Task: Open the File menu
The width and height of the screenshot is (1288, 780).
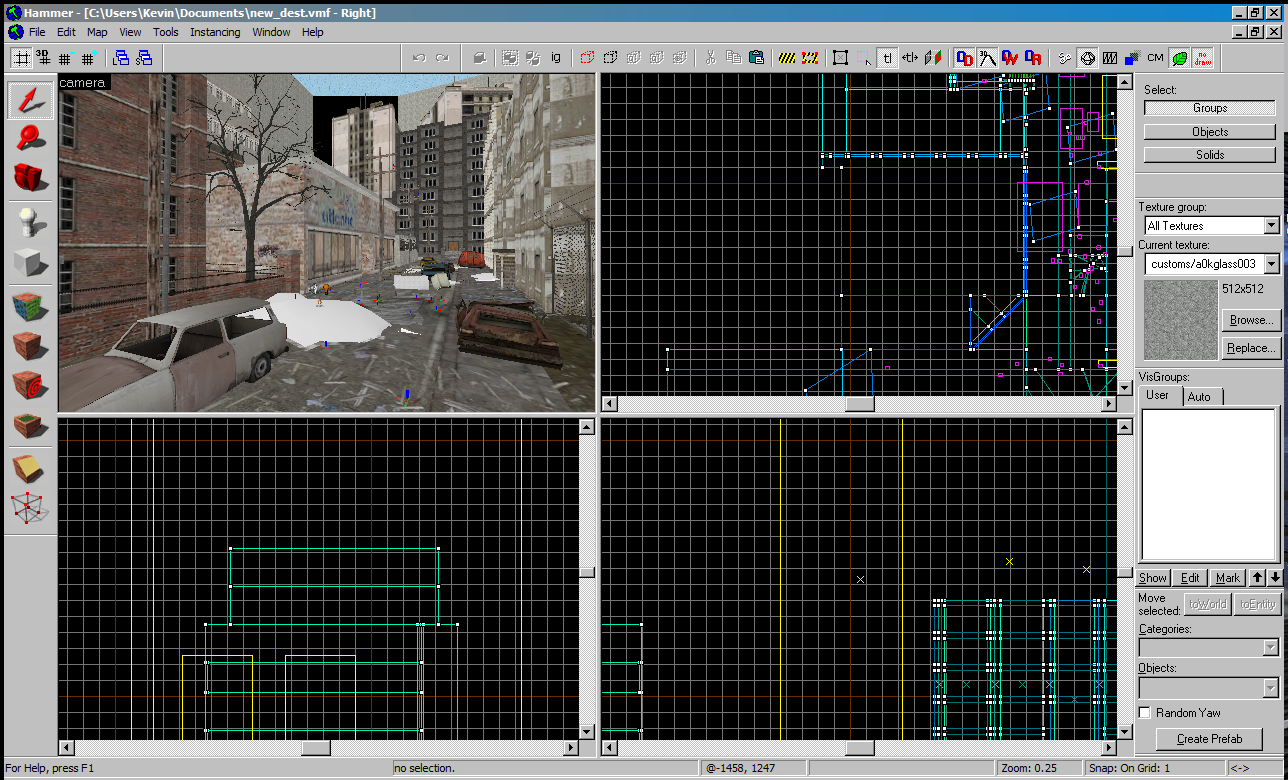Action: (37, 32)
